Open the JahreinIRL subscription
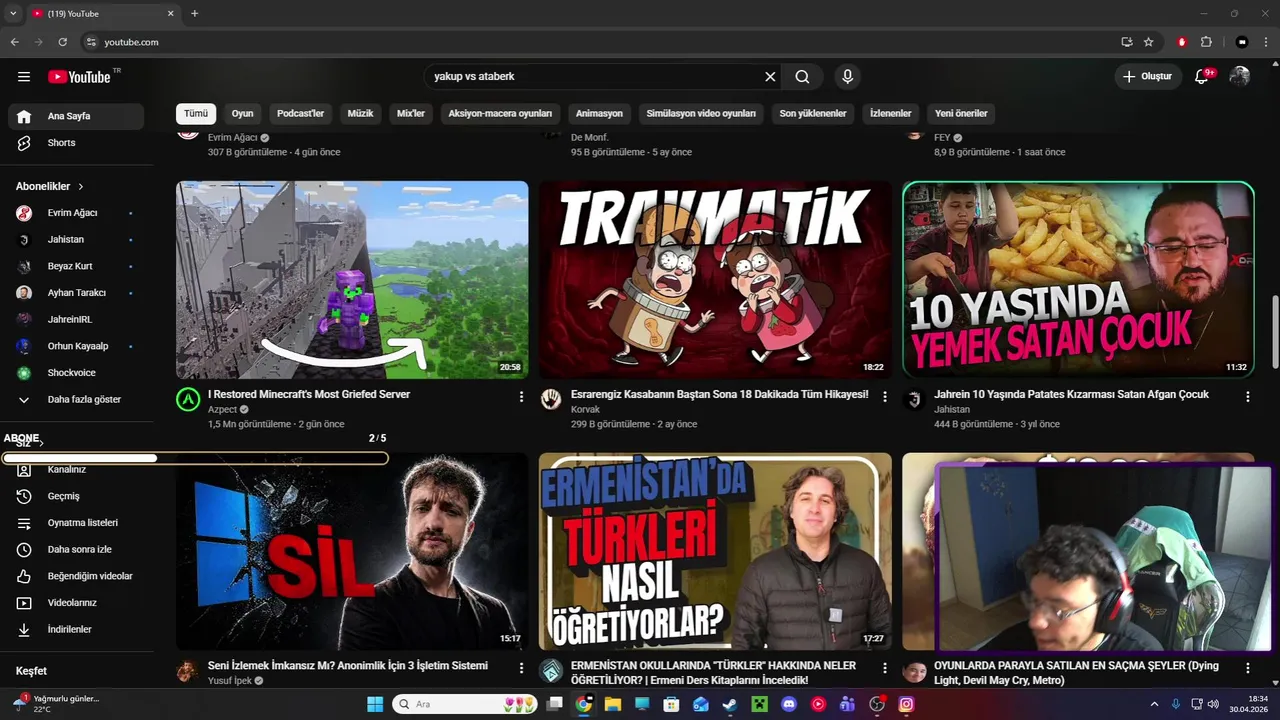This screenshot has height=720, width=1280. pos(76,319)
